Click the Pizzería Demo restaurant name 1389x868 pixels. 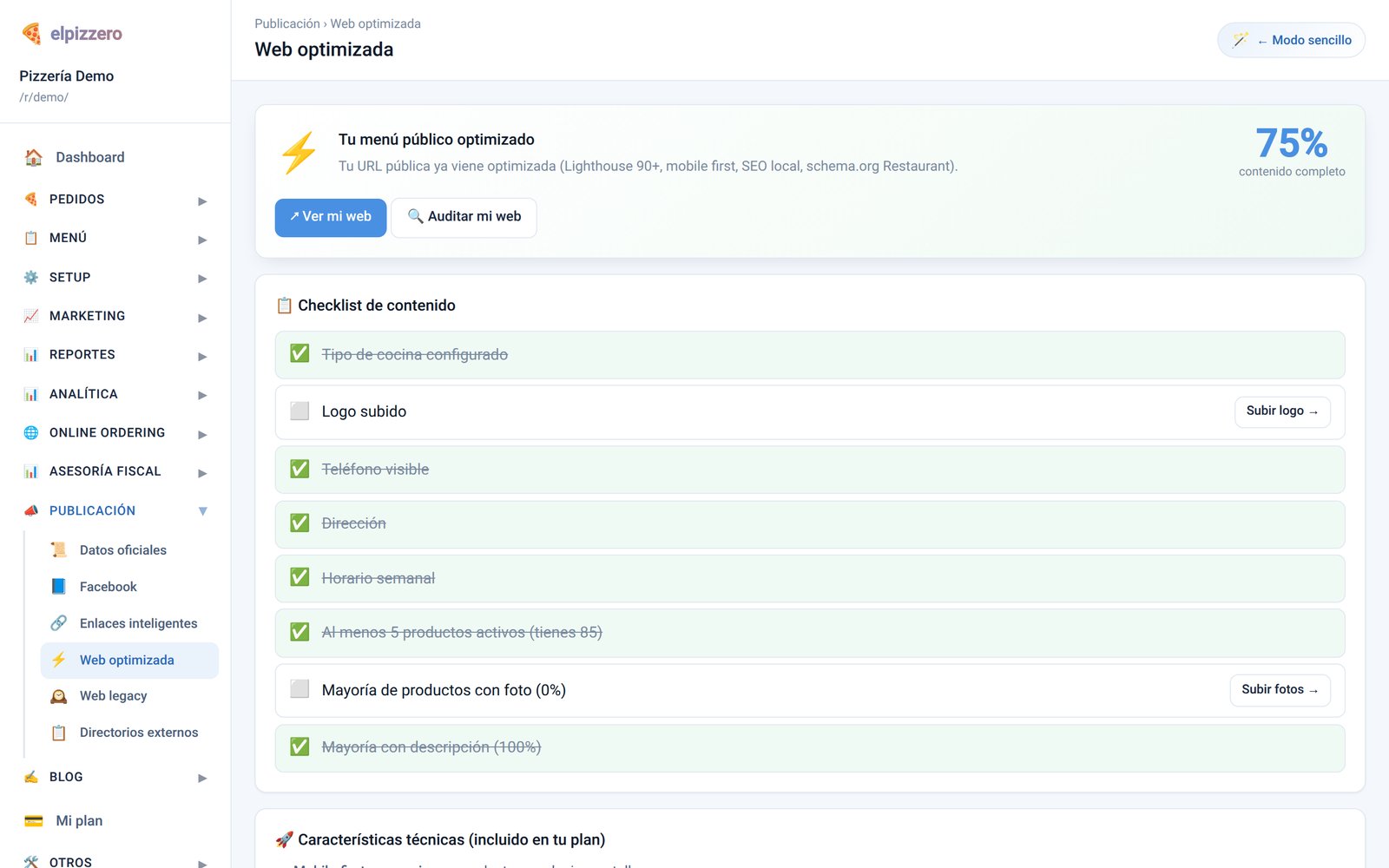tap(67, 76)
